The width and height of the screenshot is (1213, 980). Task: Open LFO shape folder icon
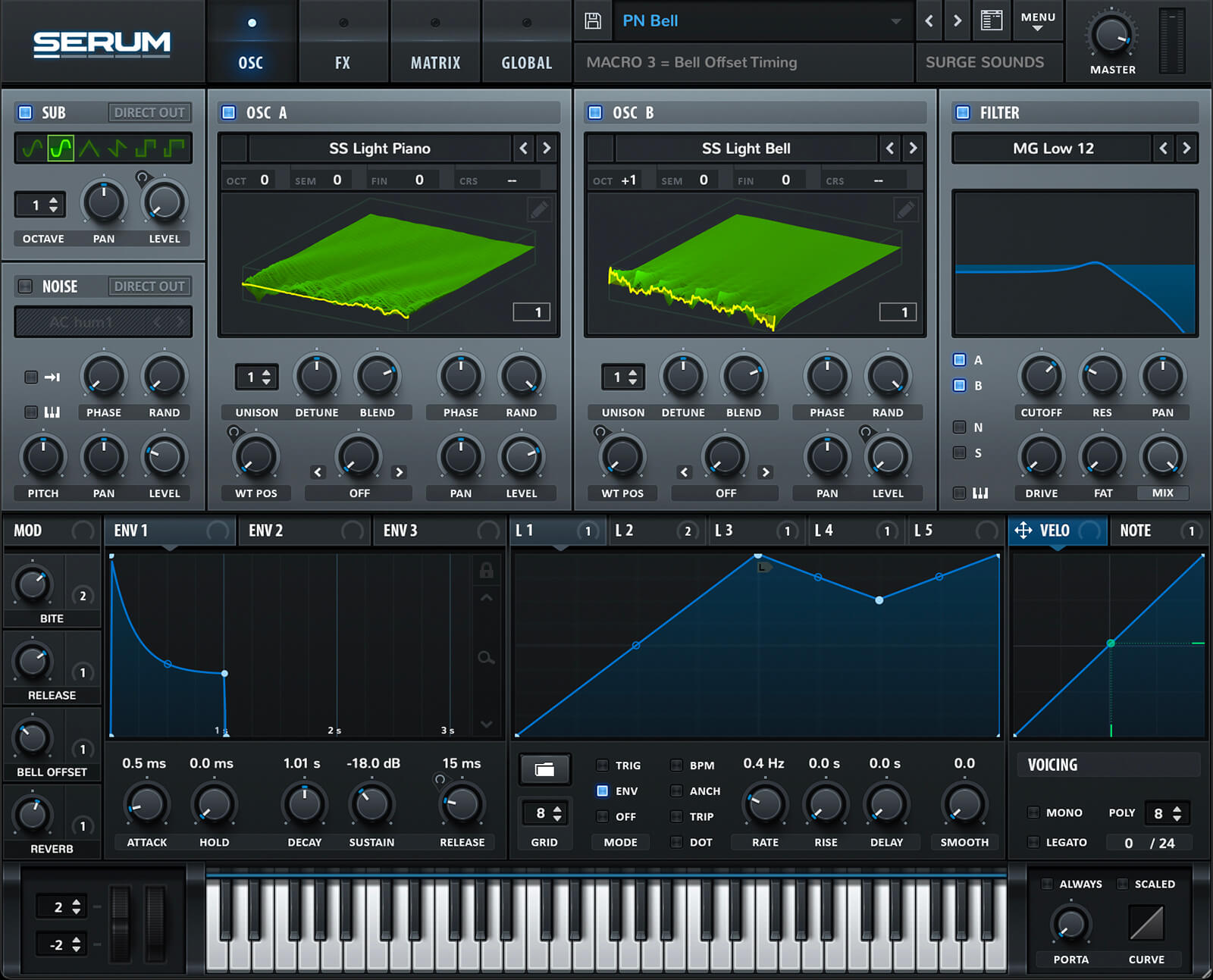coord(544,769)
